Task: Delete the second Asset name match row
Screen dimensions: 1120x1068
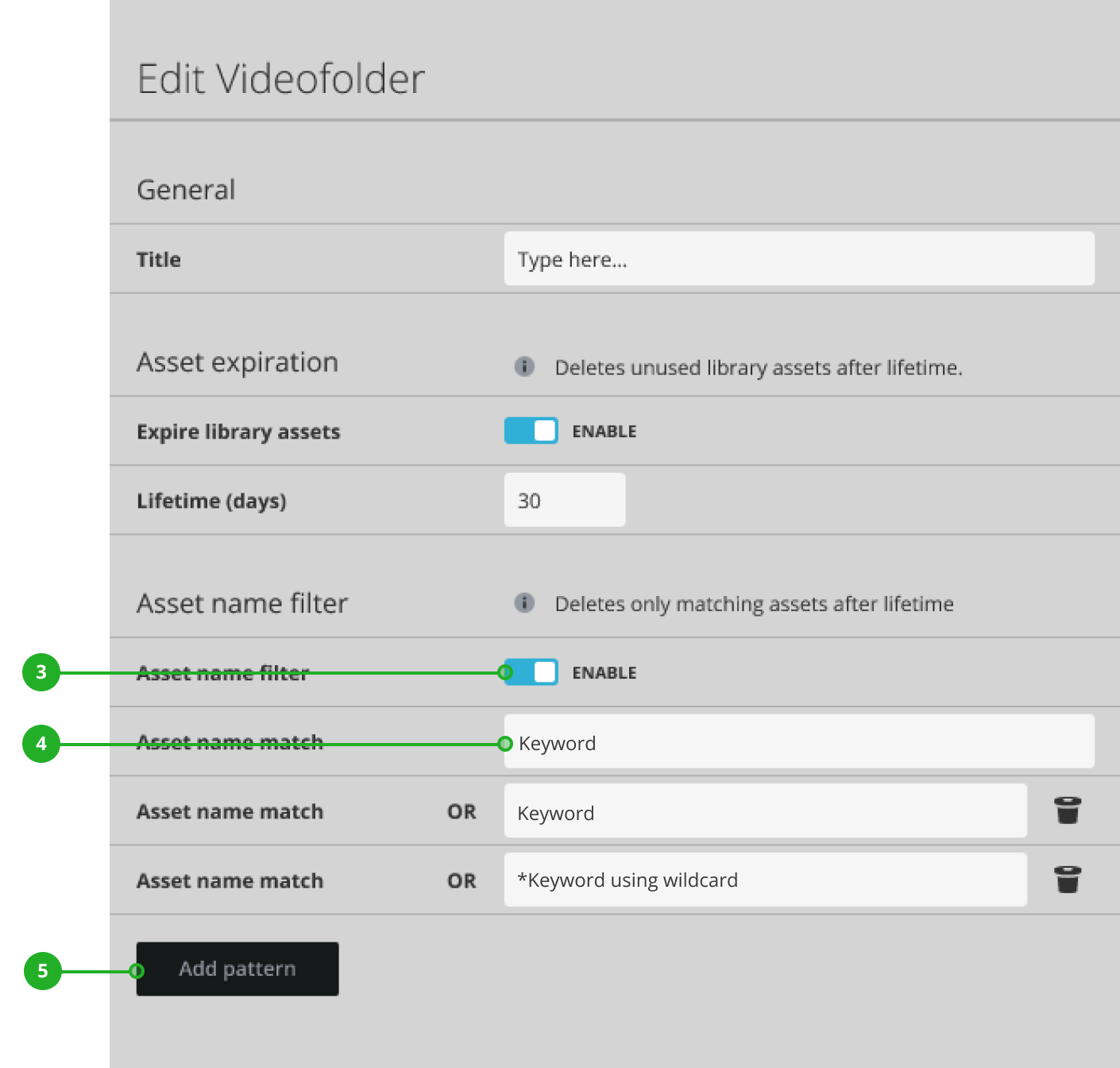Action: [x=1067, y=811]
